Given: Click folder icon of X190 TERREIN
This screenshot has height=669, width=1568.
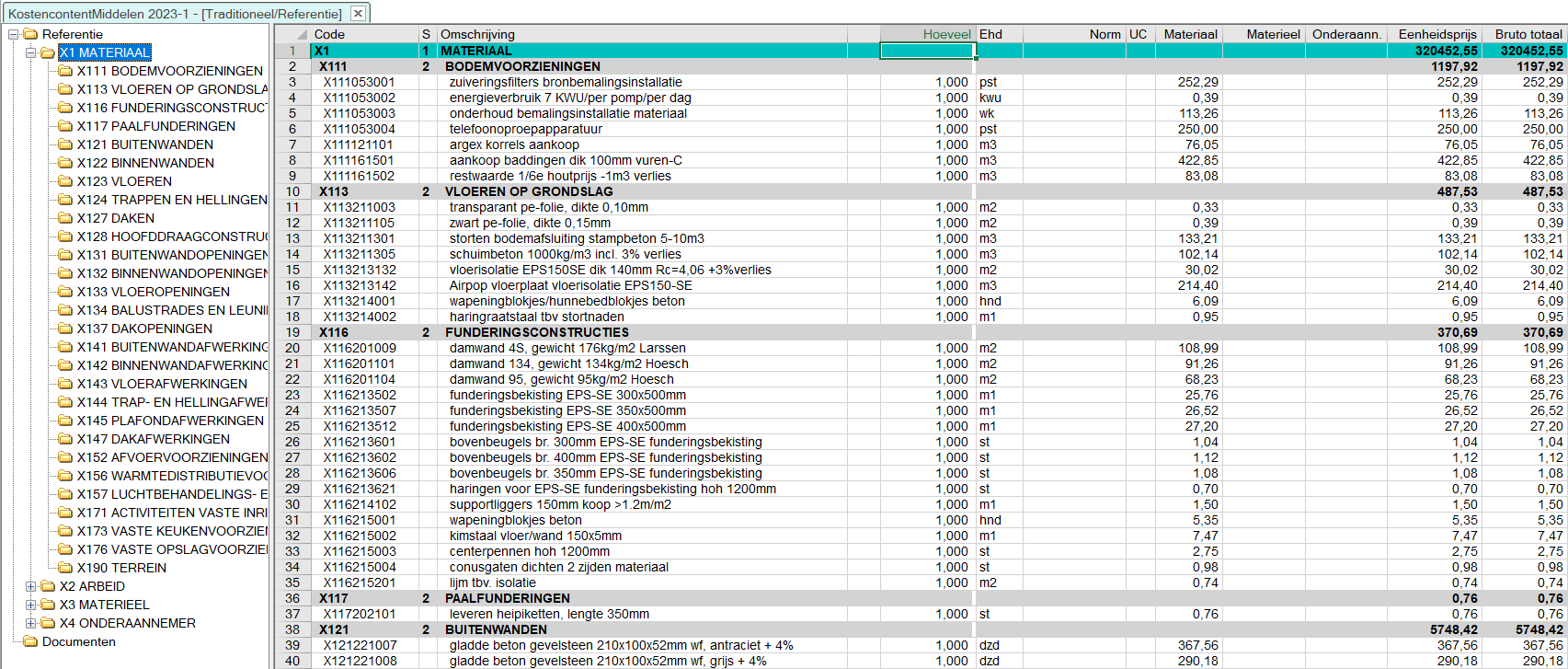Looking at the screenshot, I should 65,568.
